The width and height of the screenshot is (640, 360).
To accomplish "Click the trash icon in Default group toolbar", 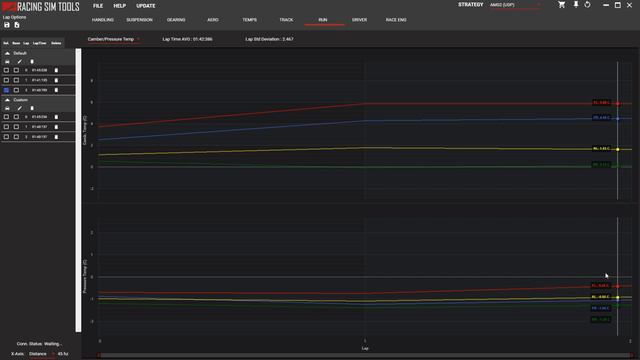I will coord(32,62).
